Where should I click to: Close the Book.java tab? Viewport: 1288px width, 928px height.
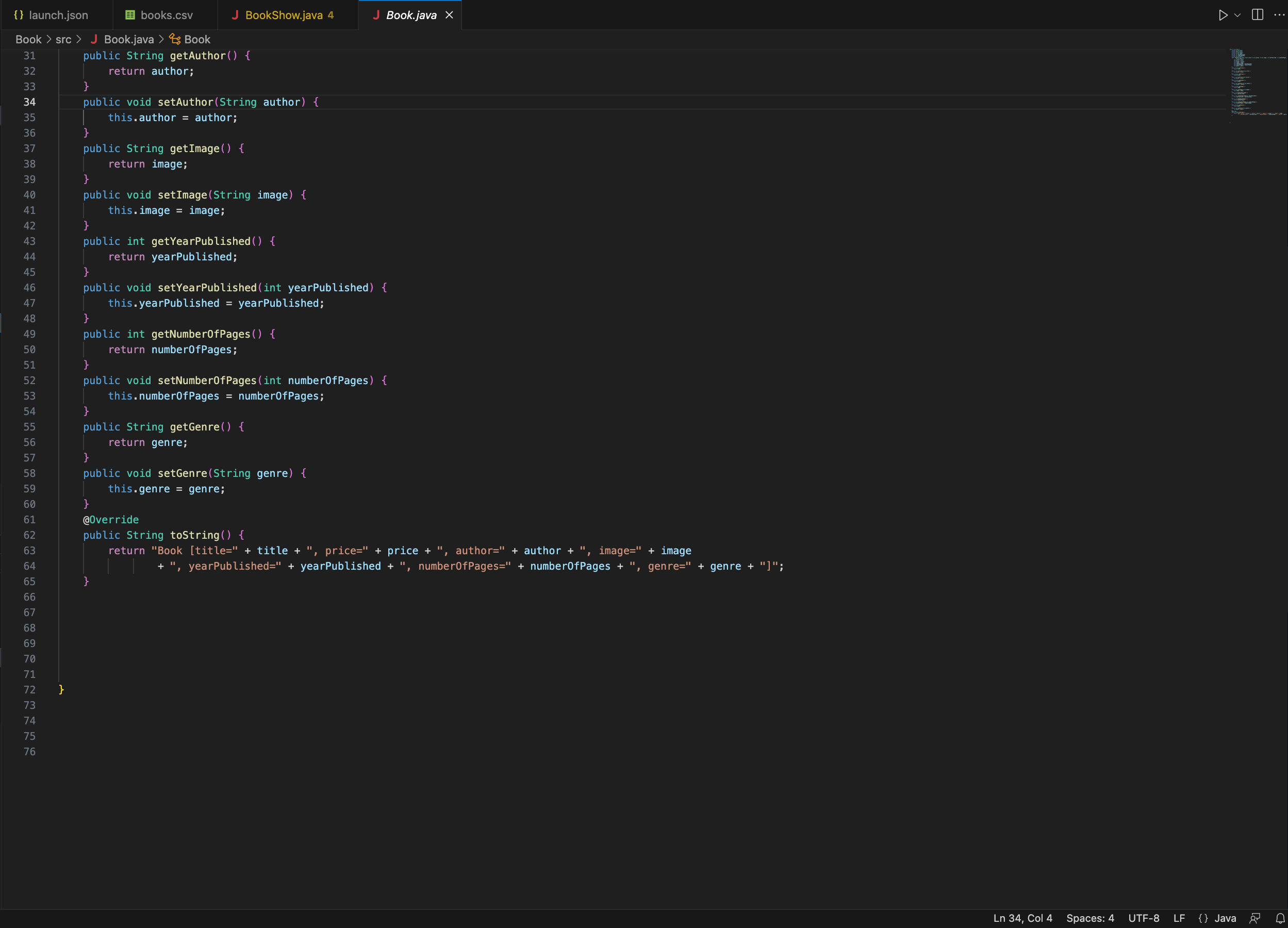pos(449,15)
